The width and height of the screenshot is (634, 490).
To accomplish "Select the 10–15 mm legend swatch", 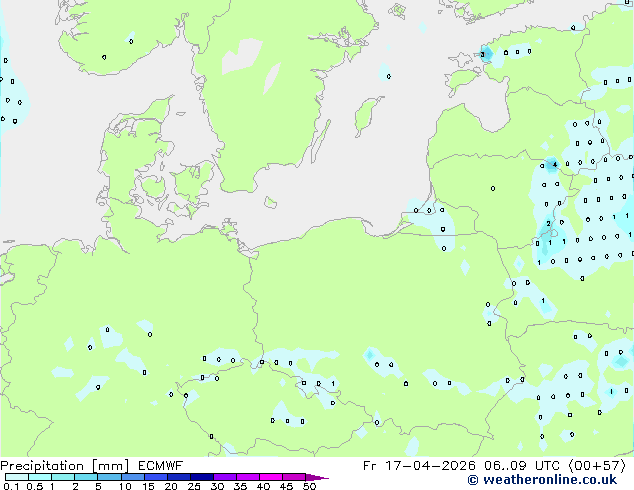I will 132,477.
